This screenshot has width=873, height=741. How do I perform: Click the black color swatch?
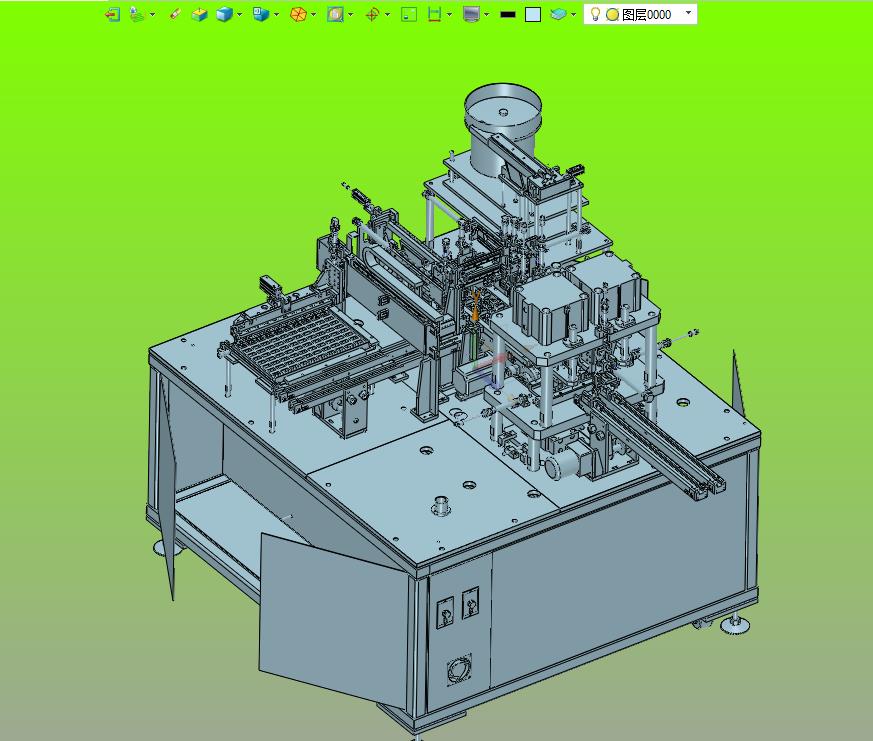[x=508, y=15]
